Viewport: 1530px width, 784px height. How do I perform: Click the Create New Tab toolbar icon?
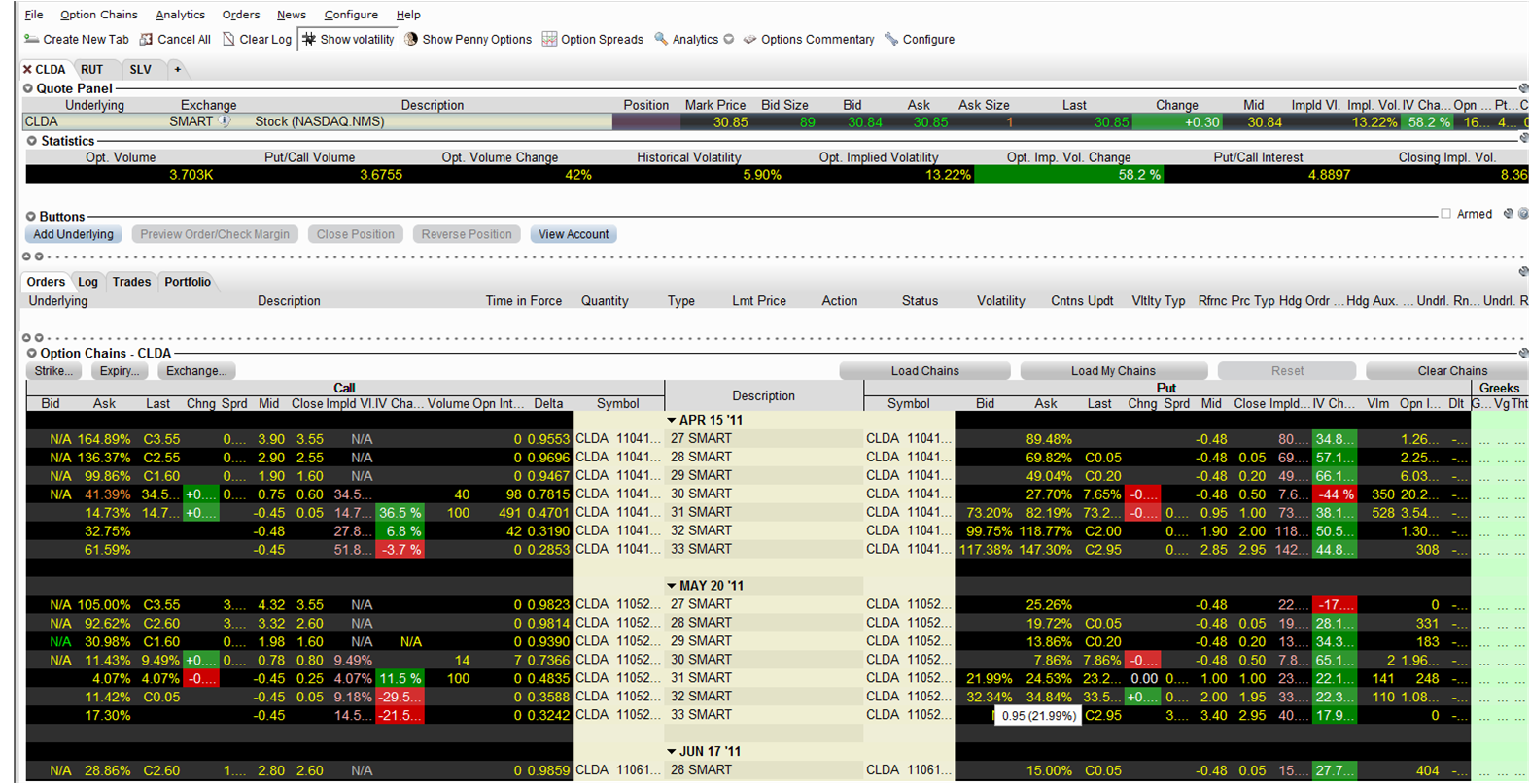[x=32, y=40]
